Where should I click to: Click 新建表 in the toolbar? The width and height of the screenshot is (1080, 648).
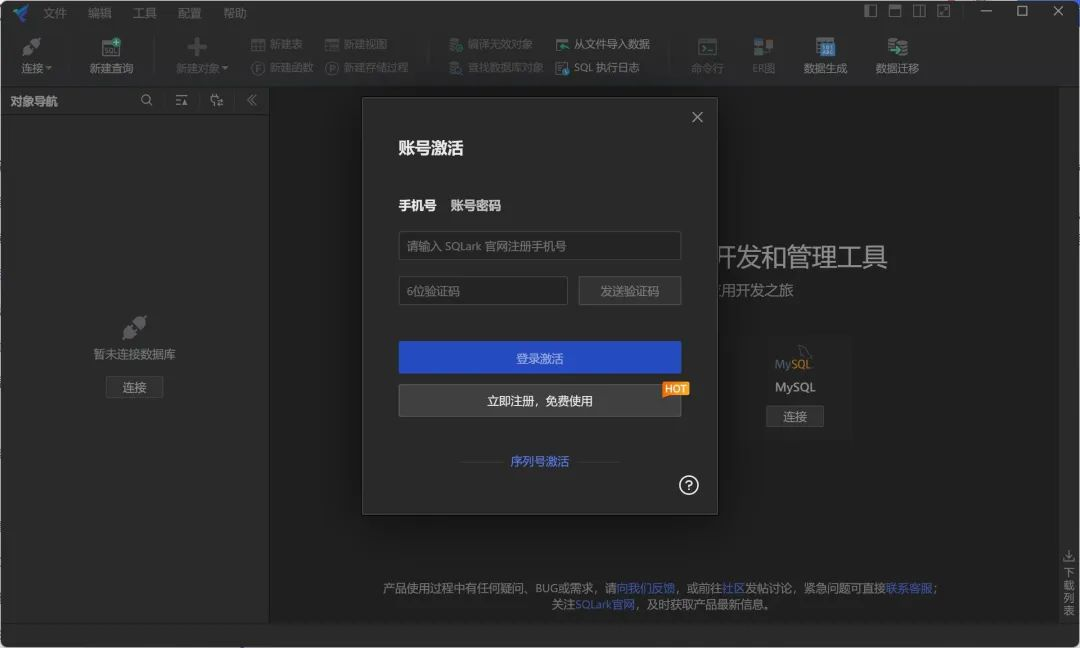point(277,44)
